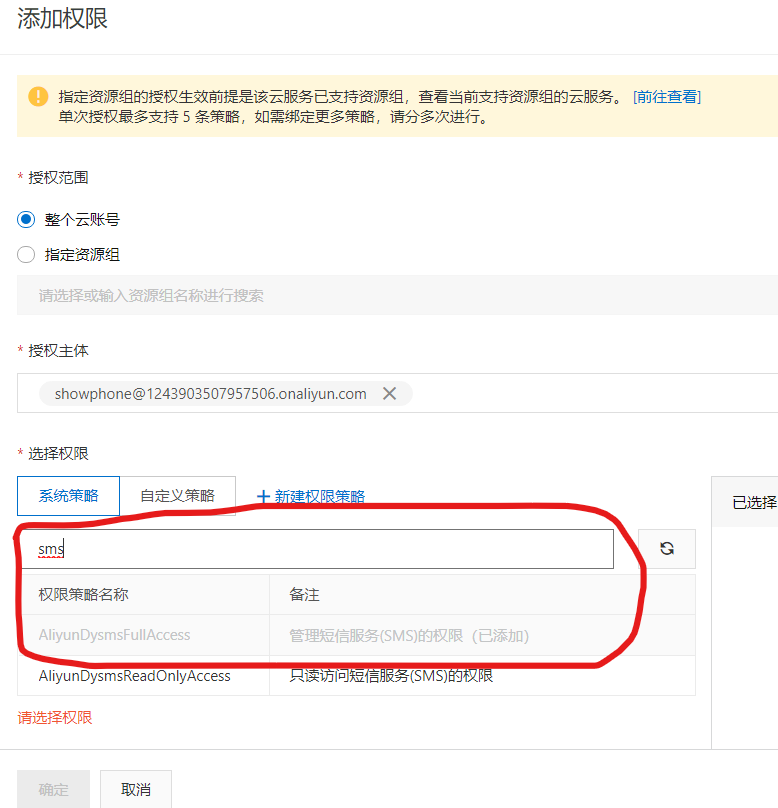Click the refresh policy list icon

[x=667, y=549]
